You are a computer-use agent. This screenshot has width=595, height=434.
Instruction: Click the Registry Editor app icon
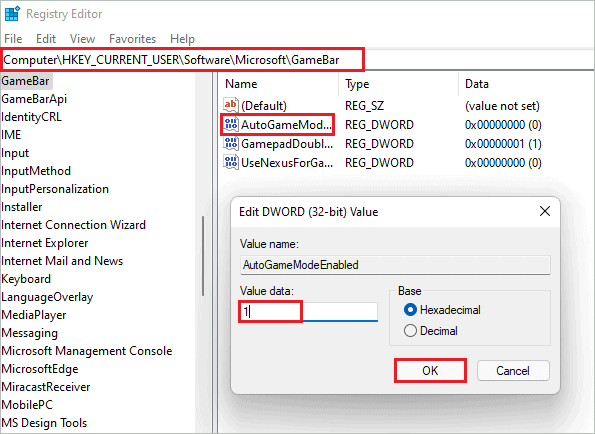tap(12, 14)
